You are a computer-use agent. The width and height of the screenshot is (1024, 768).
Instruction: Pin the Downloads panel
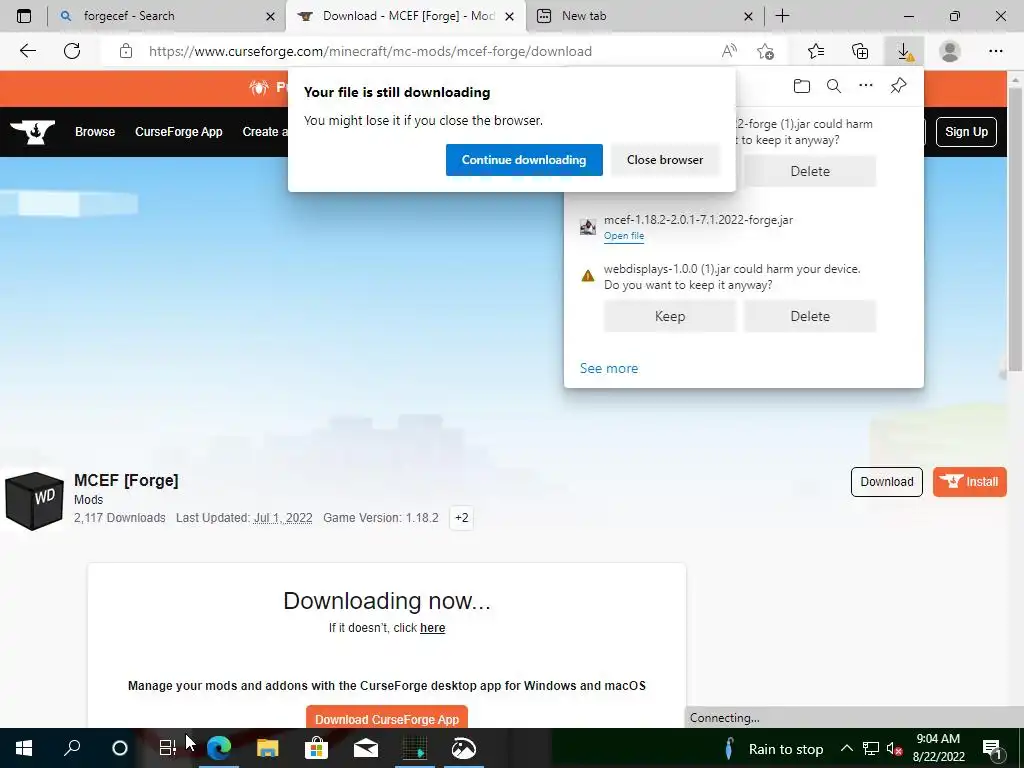coord(899,86)
